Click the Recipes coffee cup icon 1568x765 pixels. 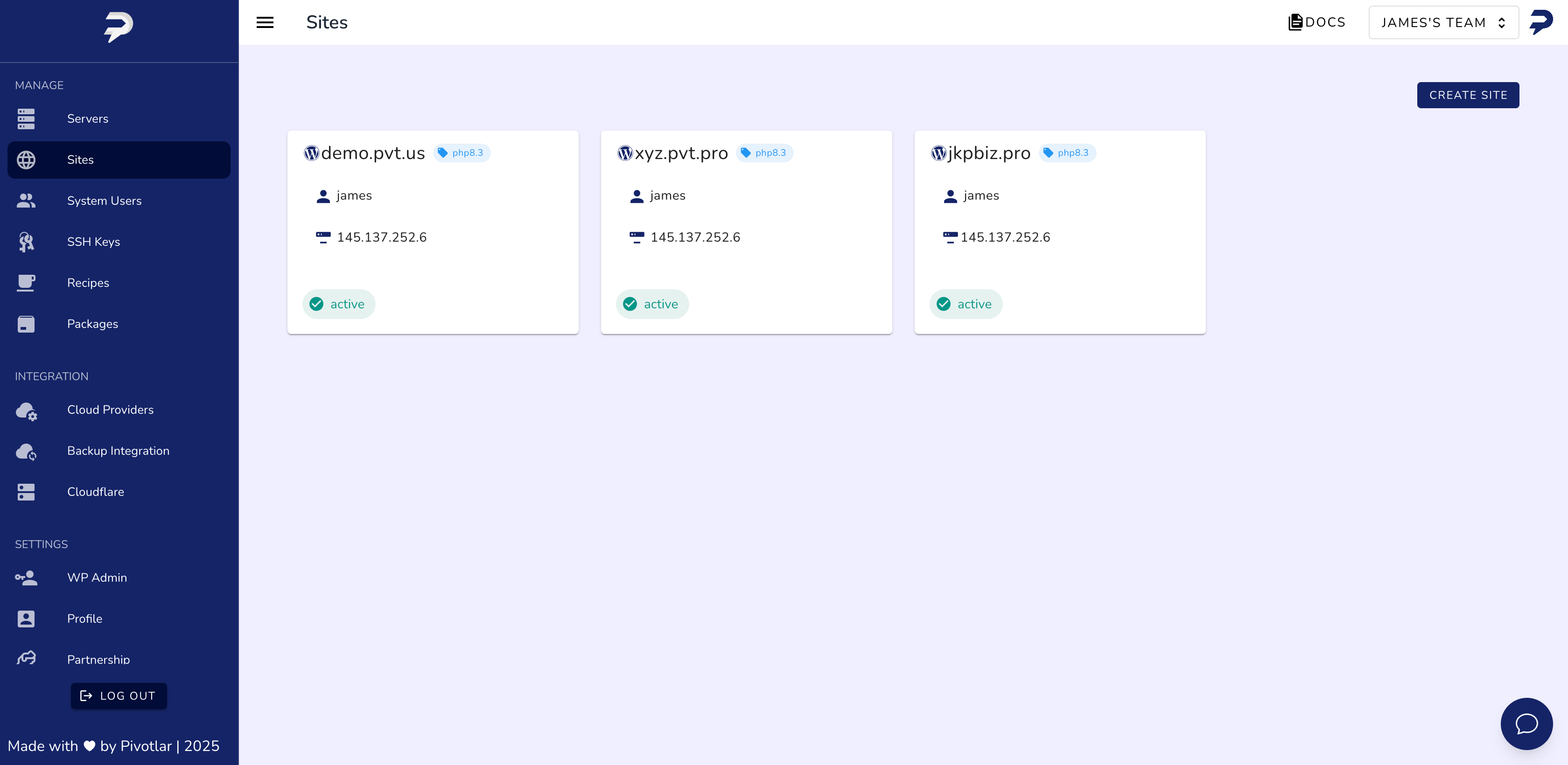[x=26, y=283]
